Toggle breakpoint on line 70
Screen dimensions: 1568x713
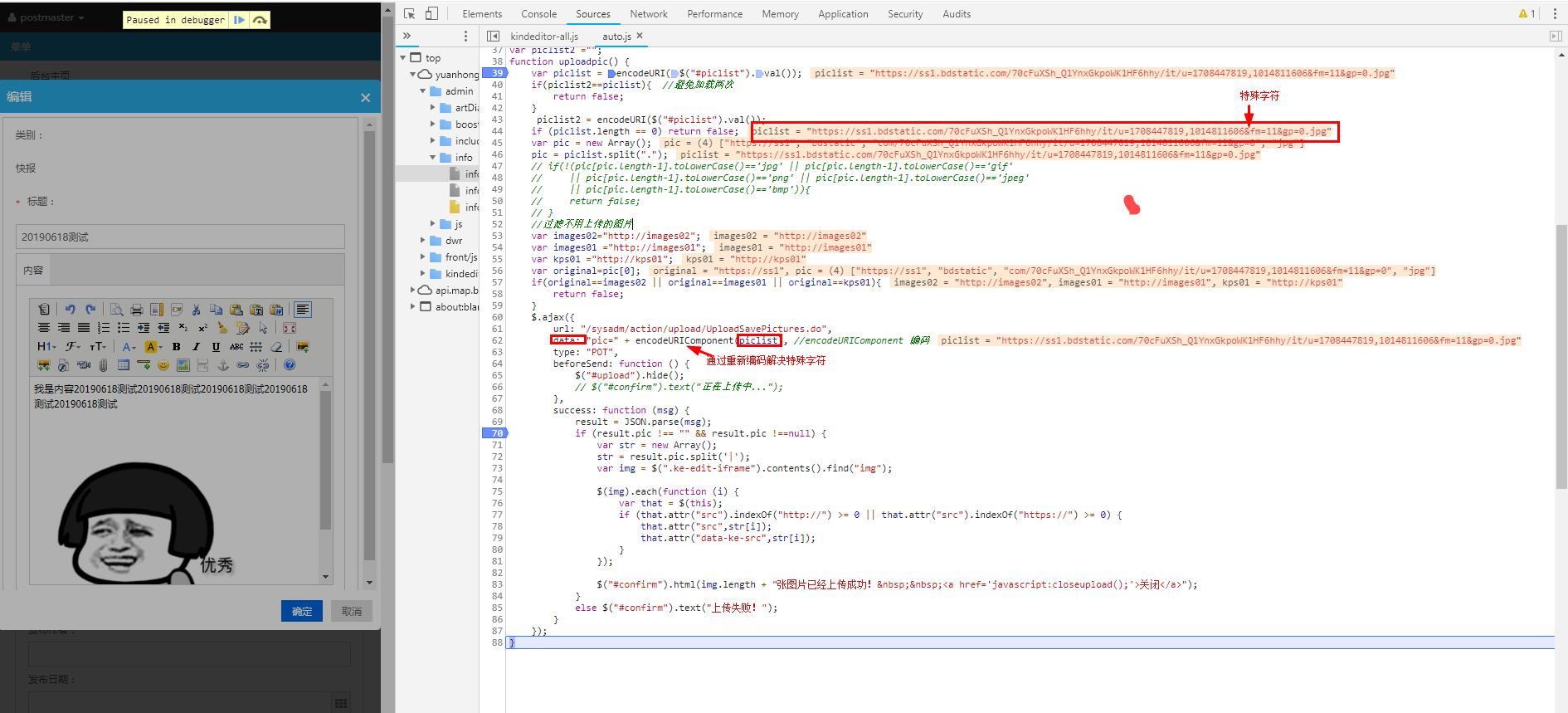point(496,433)
